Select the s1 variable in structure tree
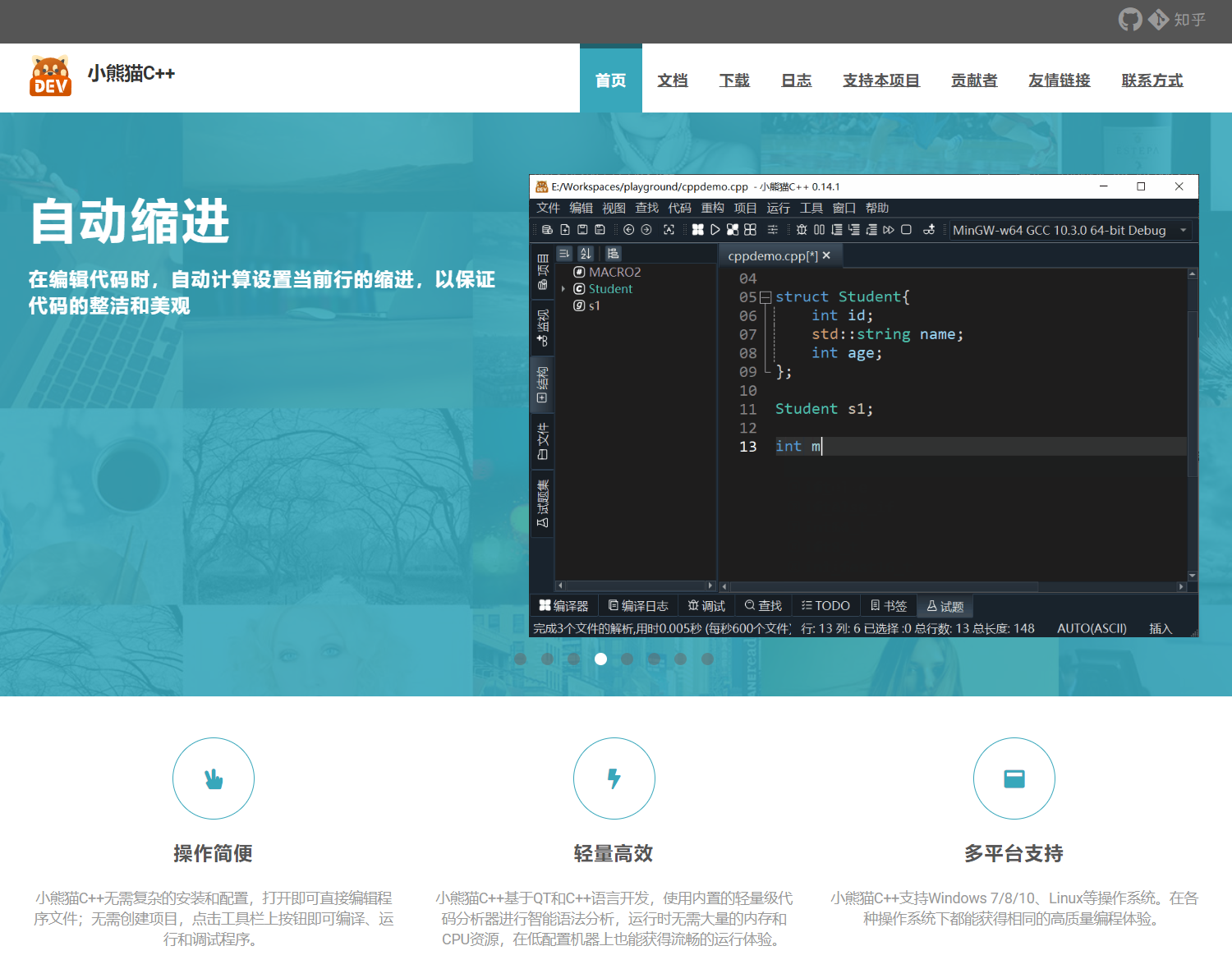Image resolution: width=1232 pixels, height=969 pixels. (587, 305)
